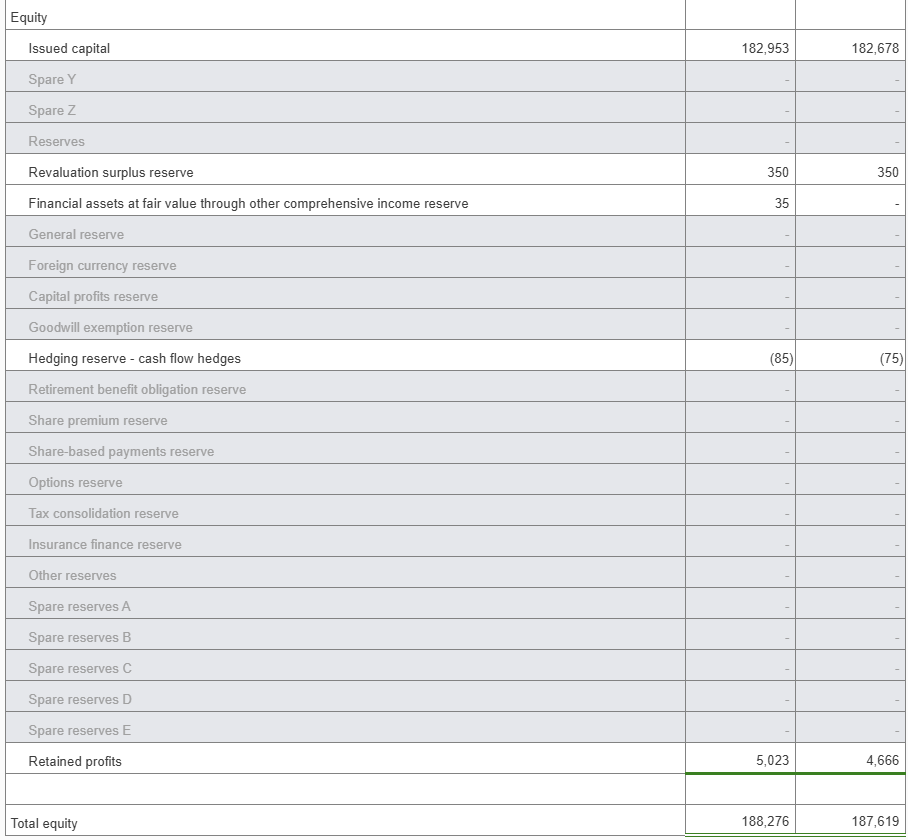The width and height of the screenshot is (908, 840).
Task: Select the 5,023 retained profits value
Action: click(x=772, y=760)
